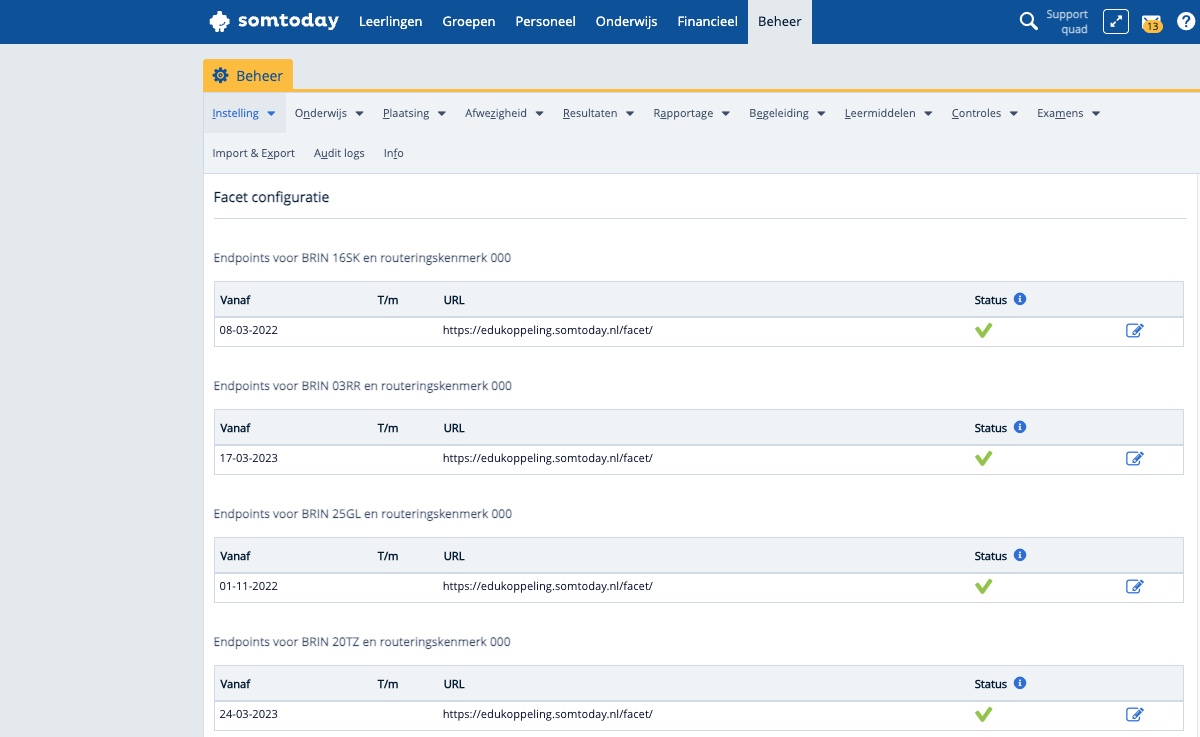Viewport: 1200px width, 737px height.
Task: Open the help question mark icon
Action: (1185, 21)
